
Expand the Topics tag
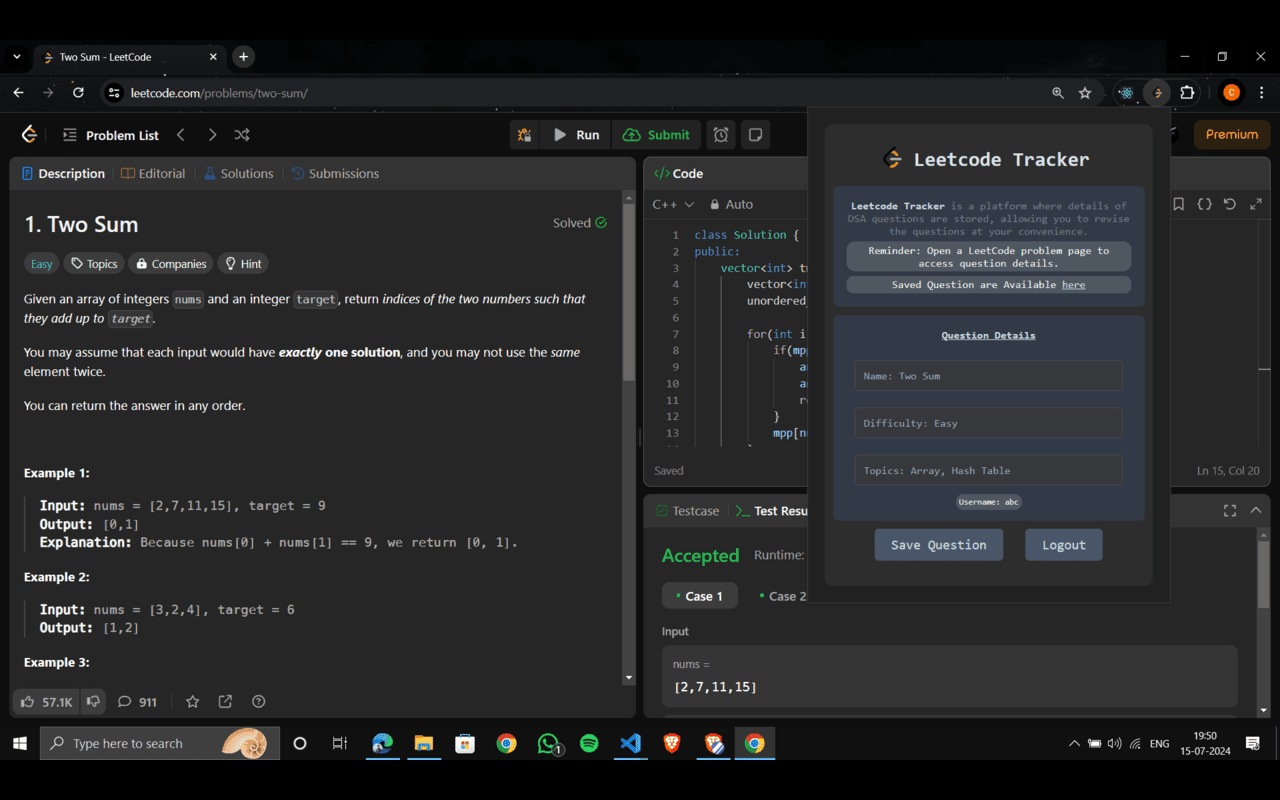(93, 264)
